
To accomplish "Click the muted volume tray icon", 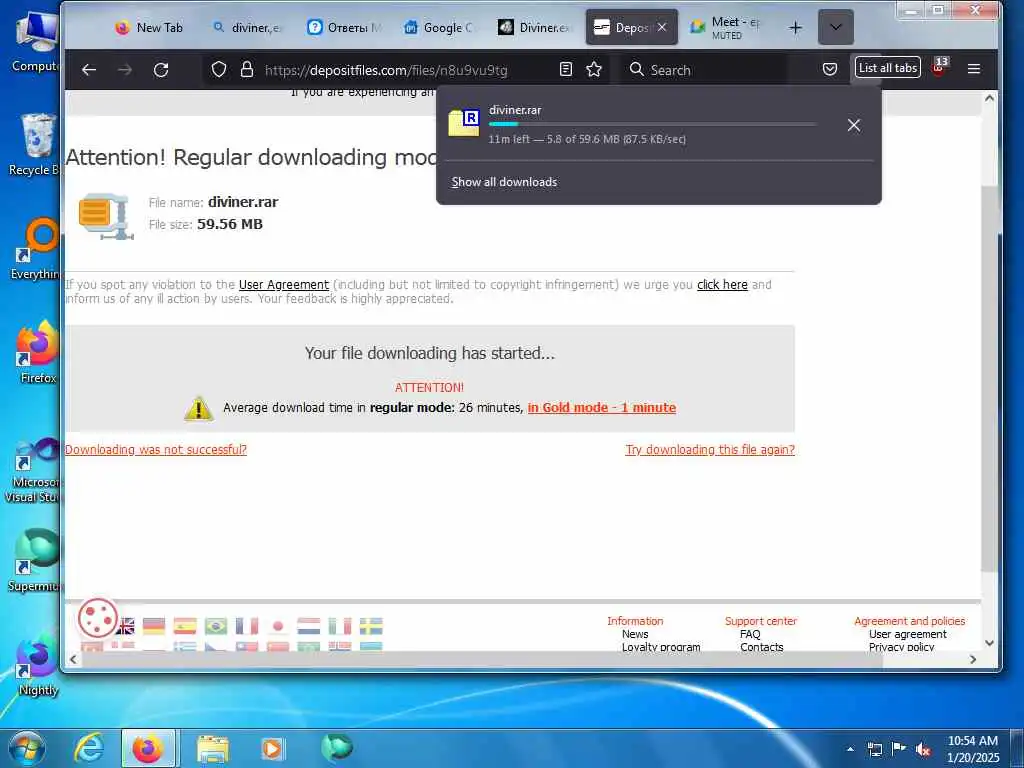I will point(923,750).
